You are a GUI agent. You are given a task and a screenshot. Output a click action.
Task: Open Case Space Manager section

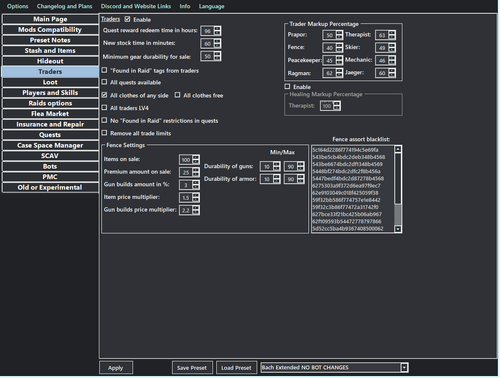50,145
